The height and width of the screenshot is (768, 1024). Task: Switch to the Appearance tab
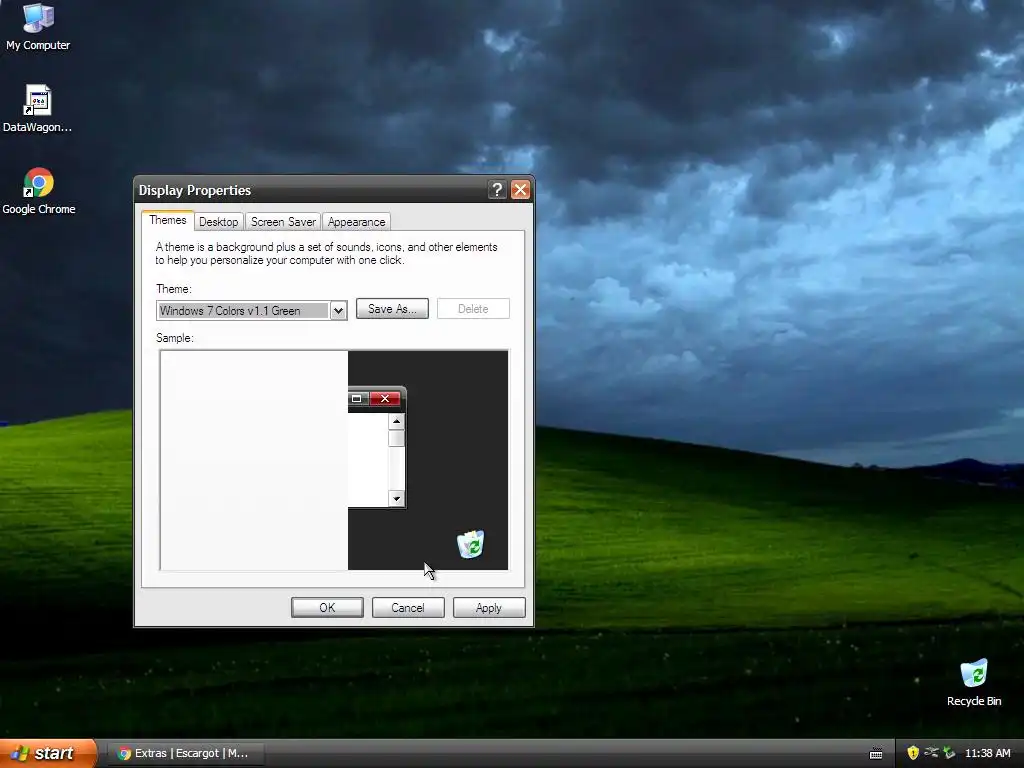[357, 222]
